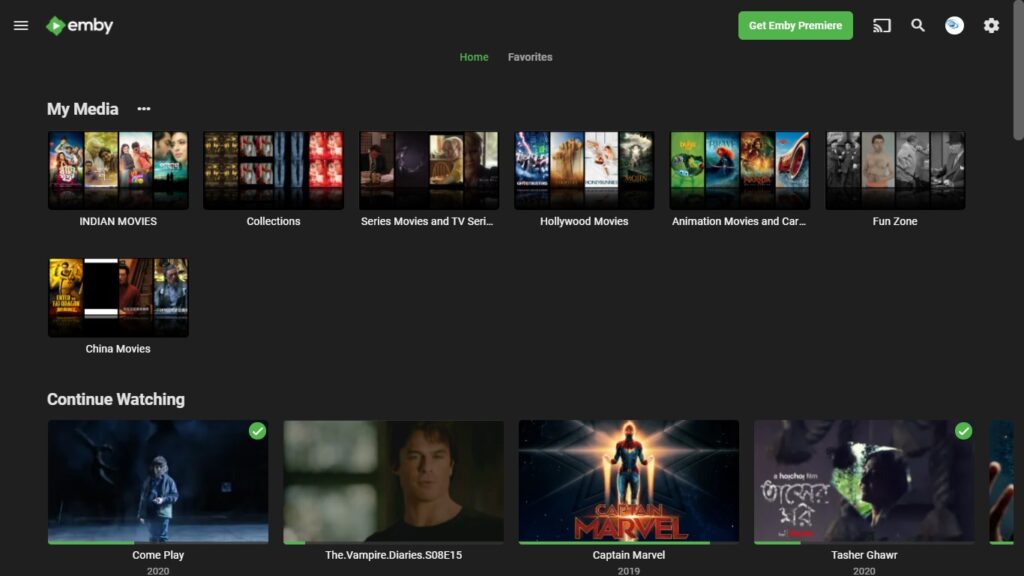Open the China Movies library
Viewport: 1024px width, 576px height.
118,298
